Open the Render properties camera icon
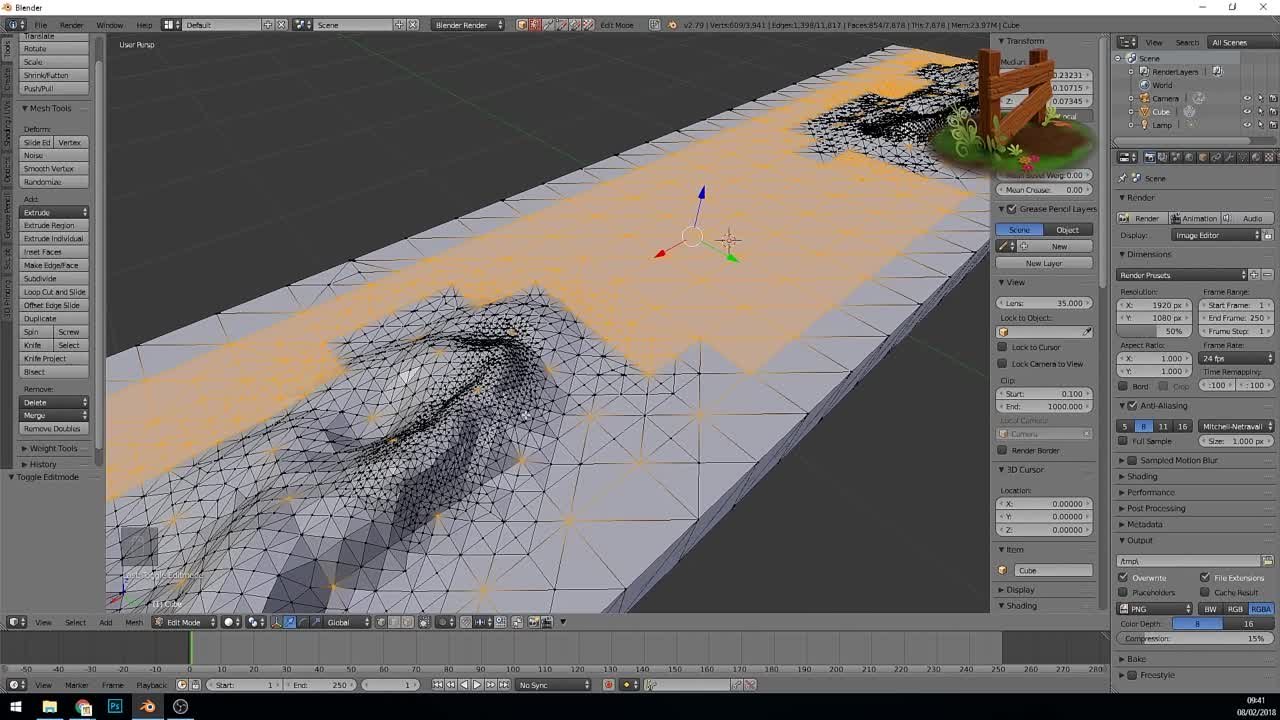Image resolution: width=1280 pixels, height=720 pixels. [x=1150, y=157]
